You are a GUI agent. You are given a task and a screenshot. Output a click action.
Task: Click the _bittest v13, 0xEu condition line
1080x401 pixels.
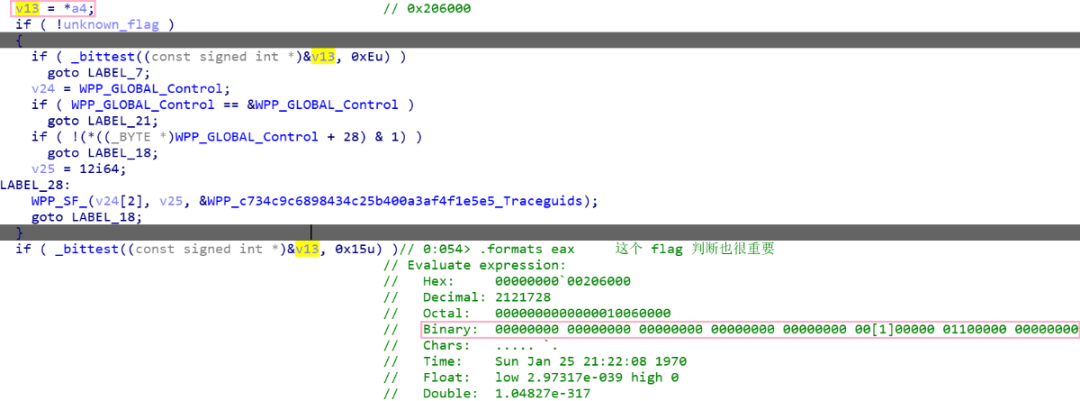click(x=218, y=57)
